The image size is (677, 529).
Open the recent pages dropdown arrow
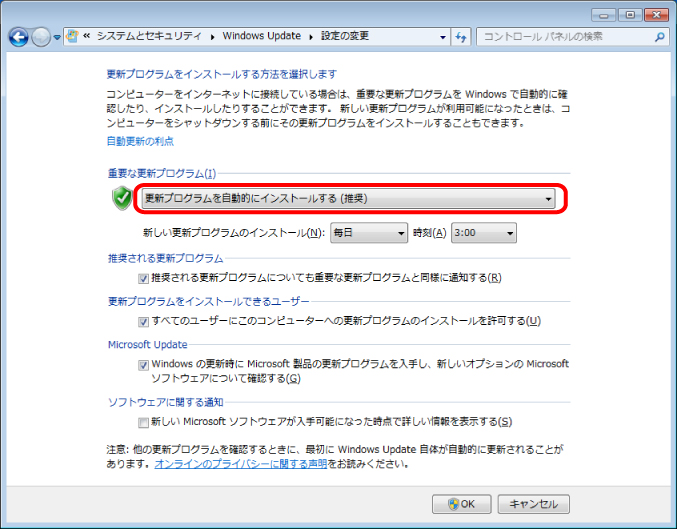pos(57,38)
